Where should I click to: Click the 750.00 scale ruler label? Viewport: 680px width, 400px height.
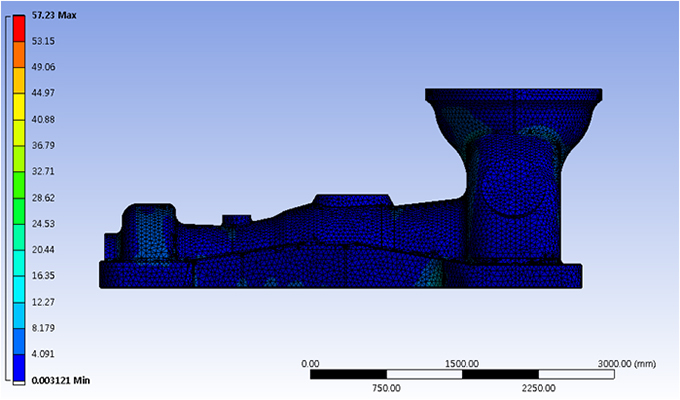pos(386,388)
